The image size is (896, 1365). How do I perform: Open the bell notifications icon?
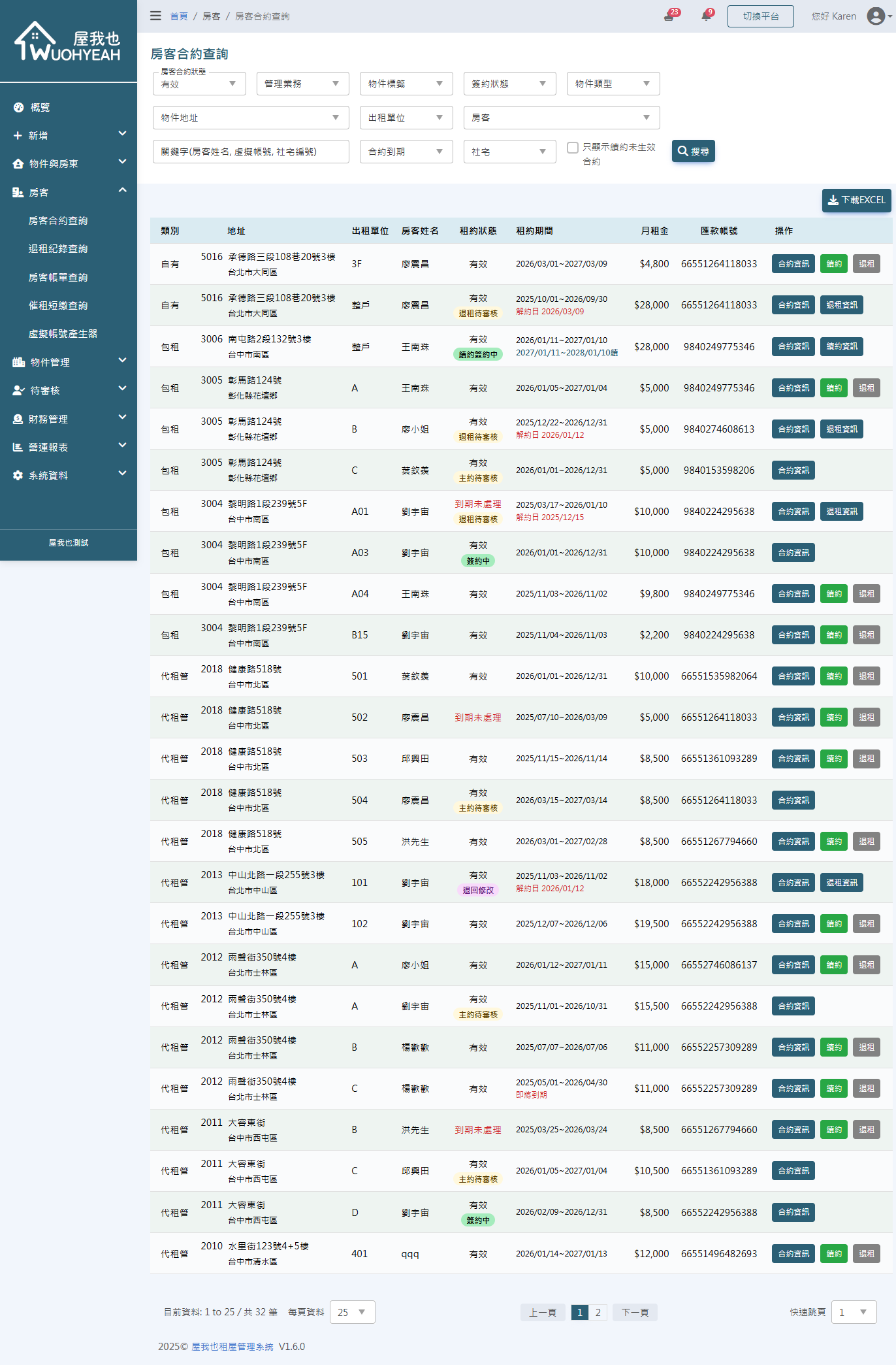coord(706,16)
